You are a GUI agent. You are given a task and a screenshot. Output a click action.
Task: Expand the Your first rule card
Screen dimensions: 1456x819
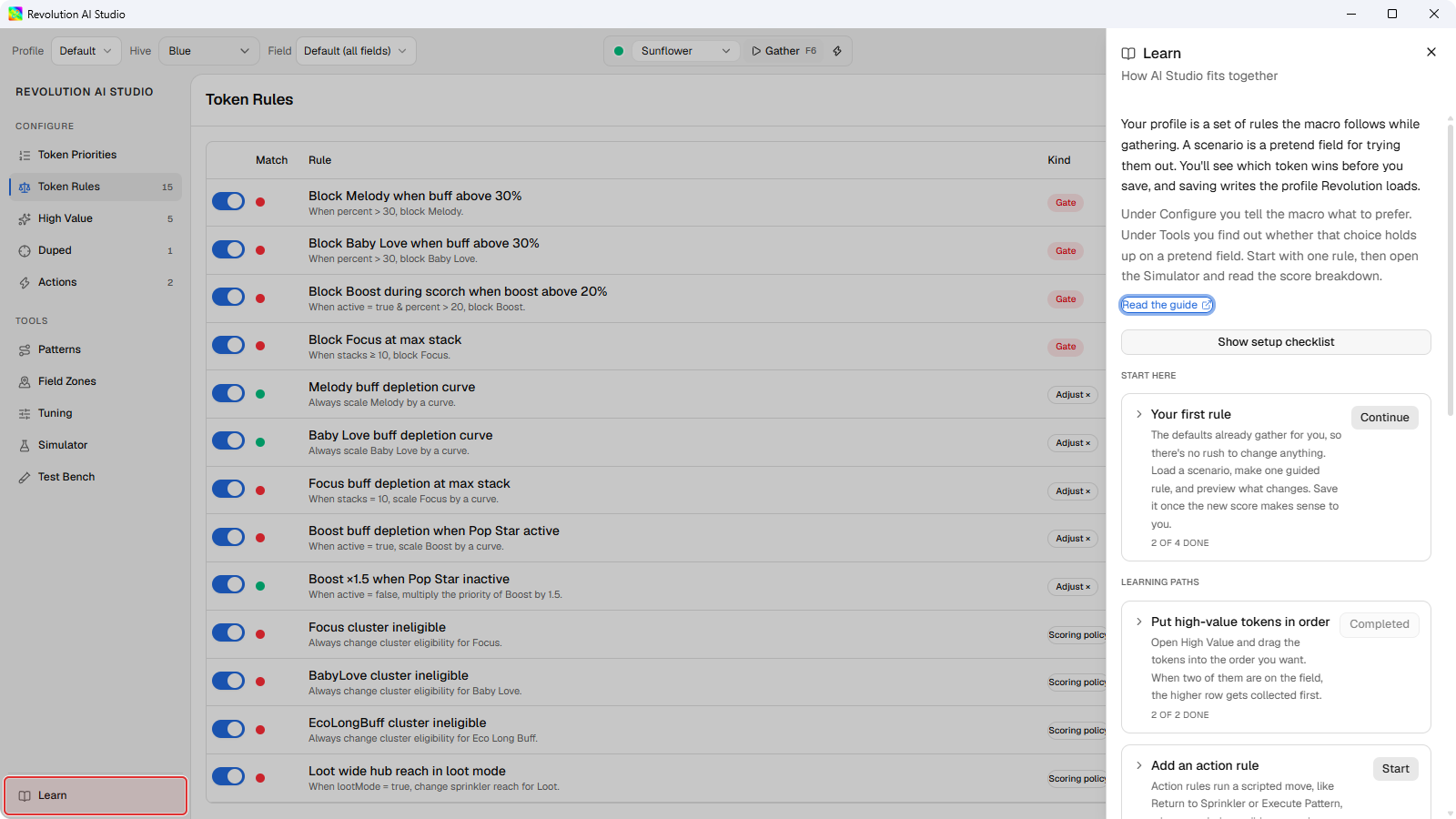coord(1138,414)
